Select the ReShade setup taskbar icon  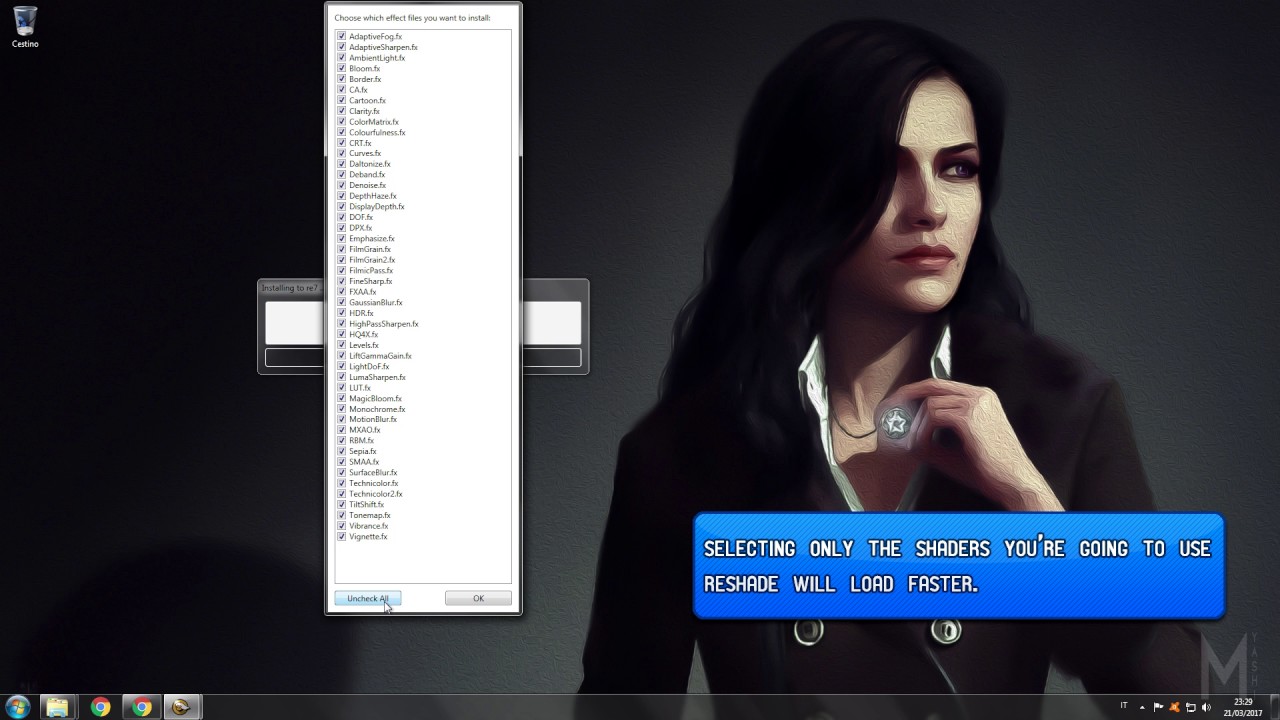click(x=182, y=707)
